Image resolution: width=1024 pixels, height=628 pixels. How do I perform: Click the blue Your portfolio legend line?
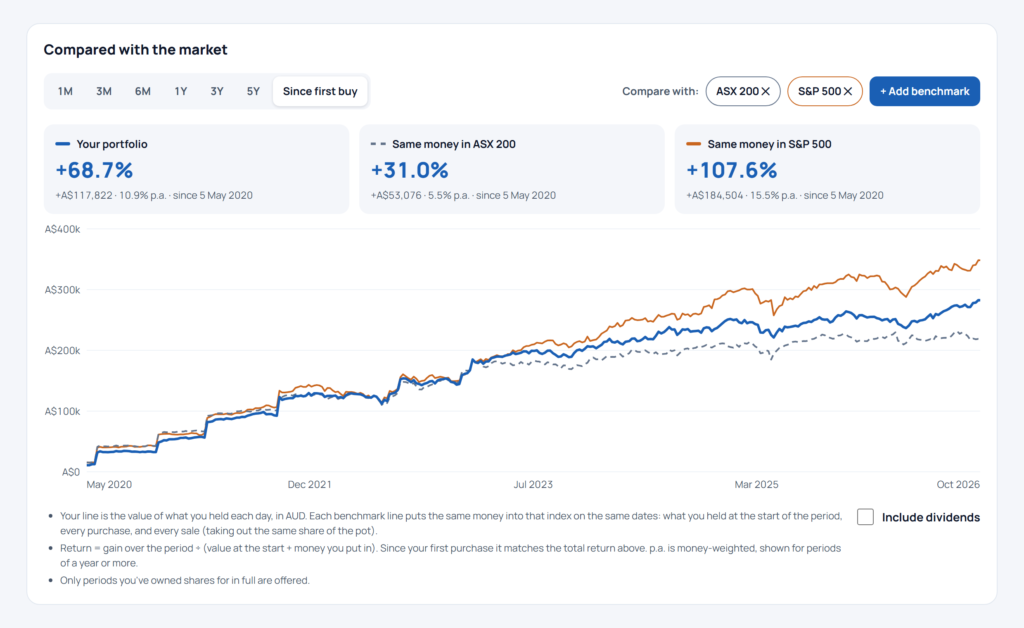pos(63,144)
